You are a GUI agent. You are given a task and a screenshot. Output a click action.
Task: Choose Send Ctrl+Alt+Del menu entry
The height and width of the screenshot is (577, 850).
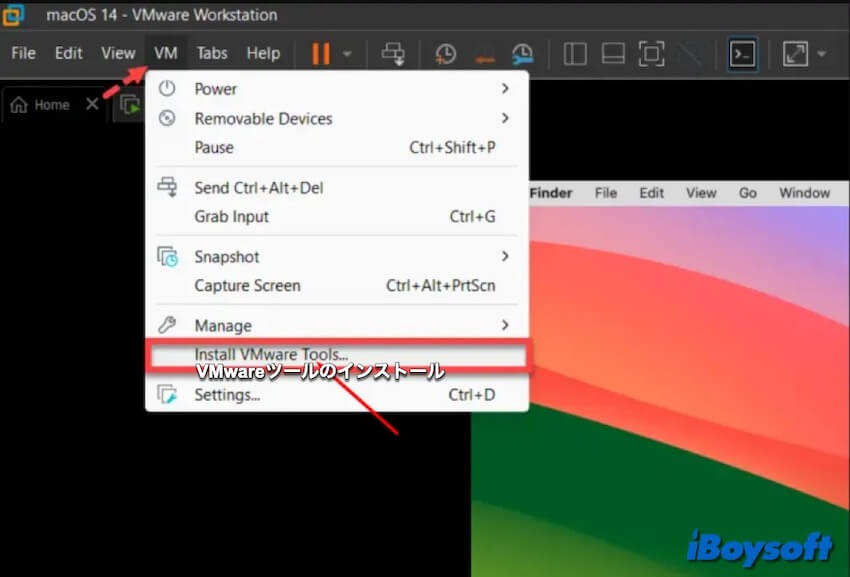337,188
